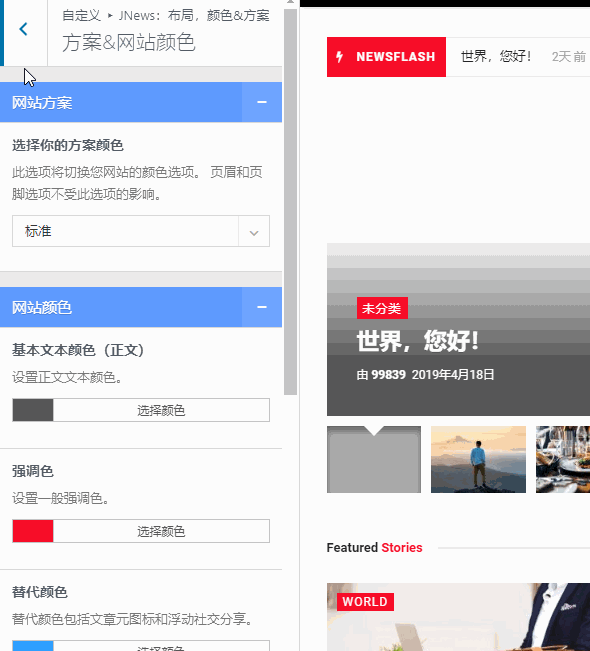This screenshot has height=651, width=590.
Task: Click the 2天 前 timestamp in ticker
Action: [x=568, y=56]
